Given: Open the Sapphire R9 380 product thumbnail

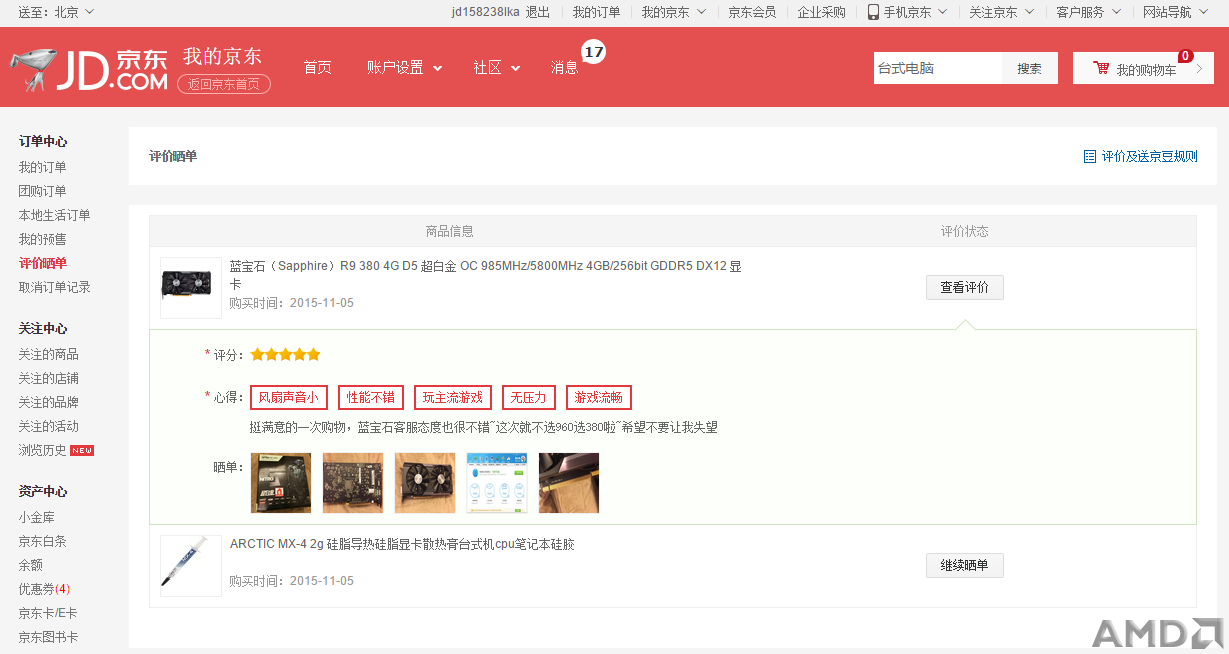Looking at the screenshot, I should pos(191,288).
